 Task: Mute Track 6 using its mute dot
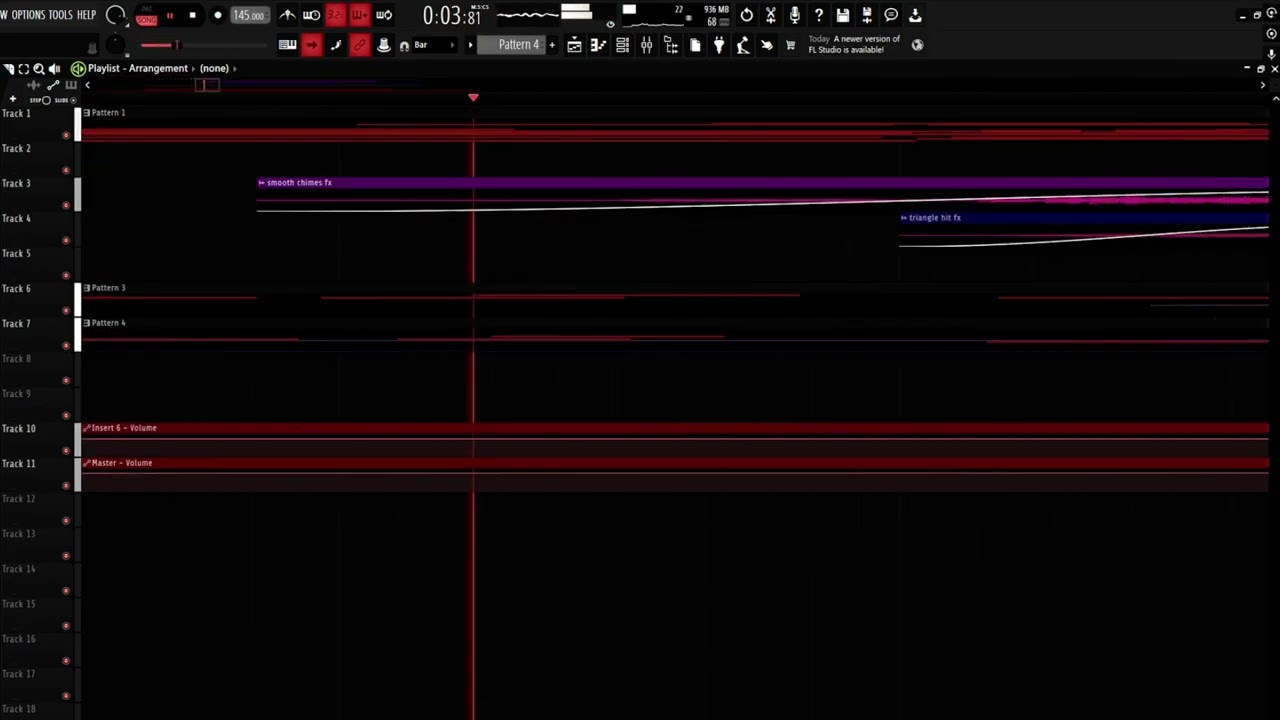tap(66, 310)
